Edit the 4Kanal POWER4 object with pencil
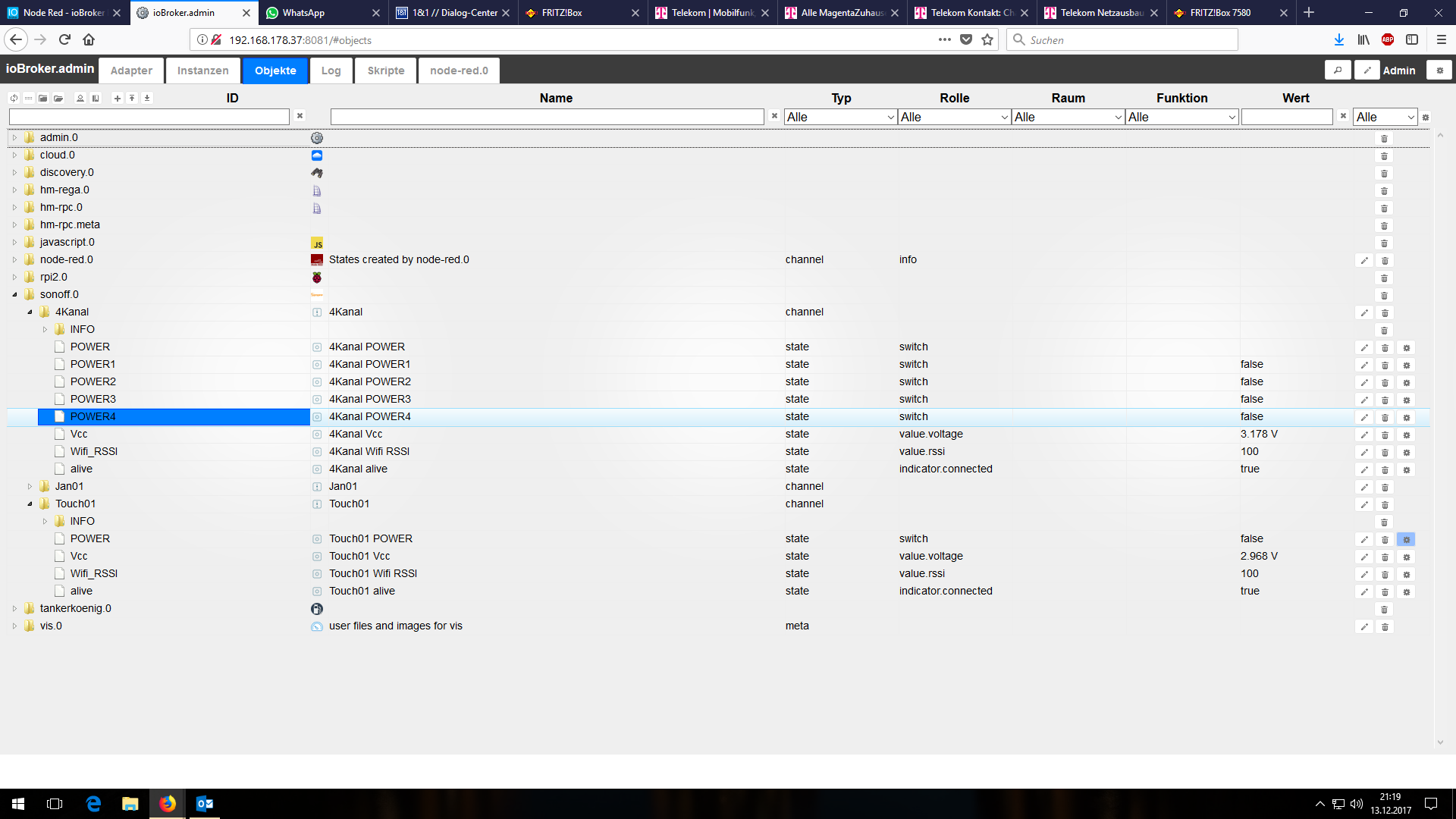 [x=1364, y=417]
